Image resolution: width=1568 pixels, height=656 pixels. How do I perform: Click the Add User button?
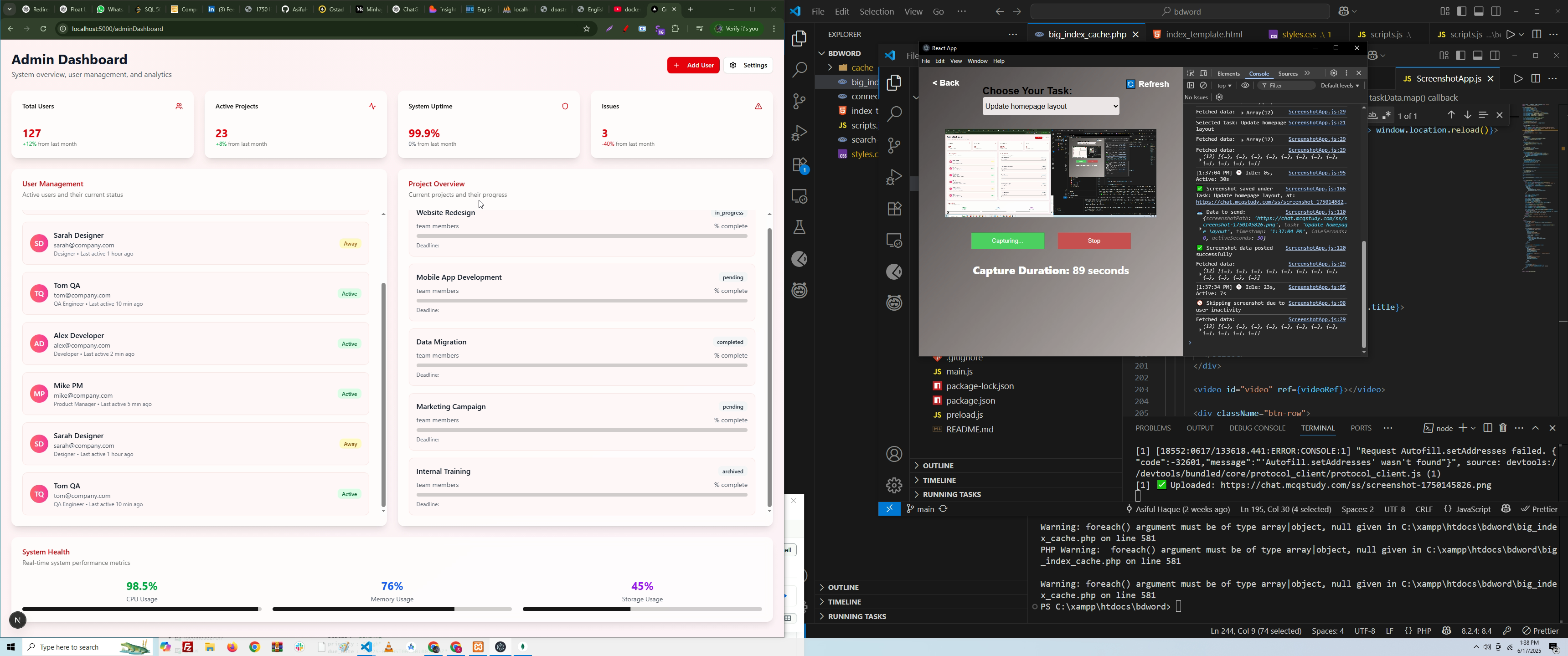(x=693, y=65)
